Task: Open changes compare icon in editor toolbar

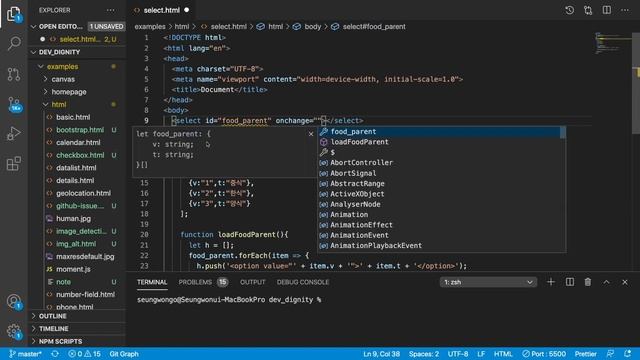Action: [x=588, y=10]
